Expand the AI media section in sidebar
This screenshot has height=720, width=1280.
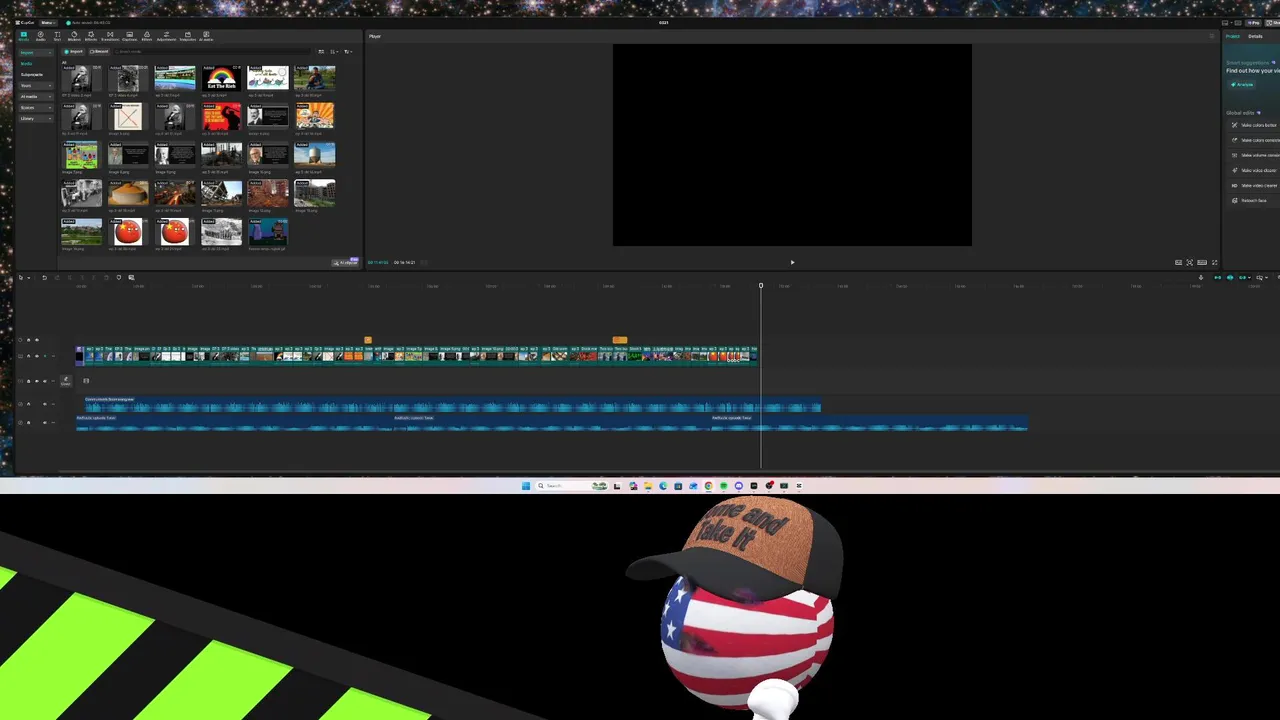pyautogui.click(x=36, y=97)
